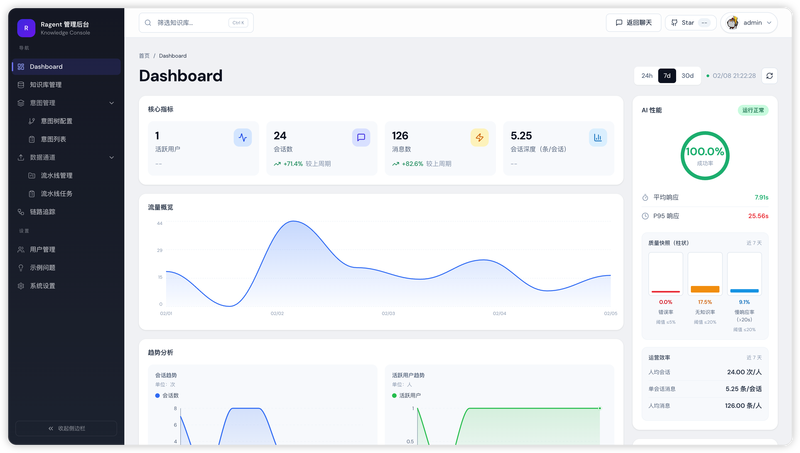Screen dimensions: 800x453
Task: Click the search magnifier icon
Action: (x=148, y=22)
